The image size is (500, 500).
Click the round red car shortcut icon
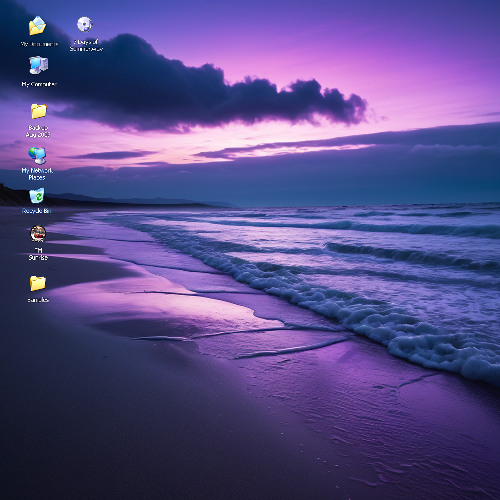pos(38,234)
